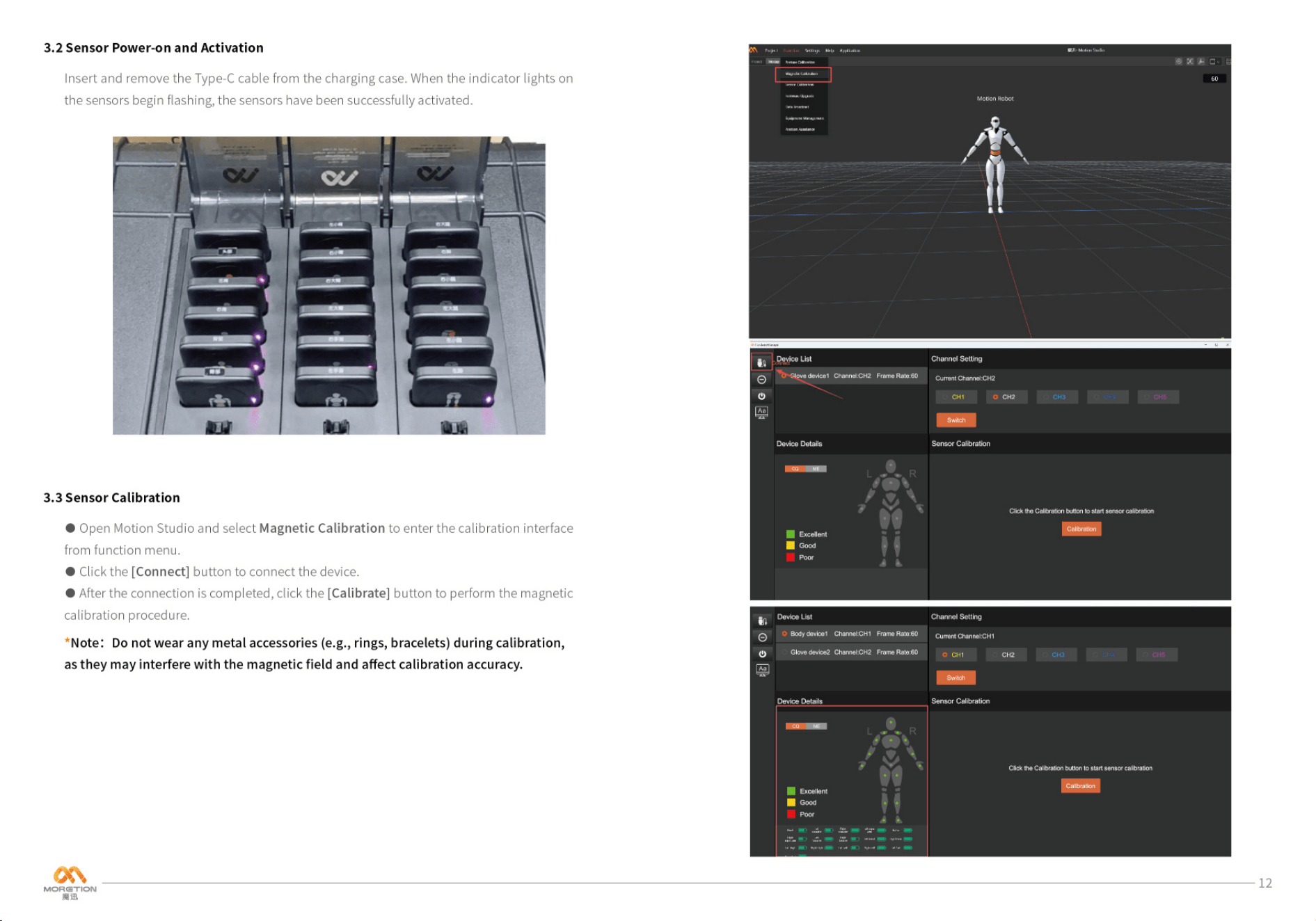Choose the highlighted Magnetic Calibration menu entry
This screenshot has width=1316, height=921.
coord(802,74)
